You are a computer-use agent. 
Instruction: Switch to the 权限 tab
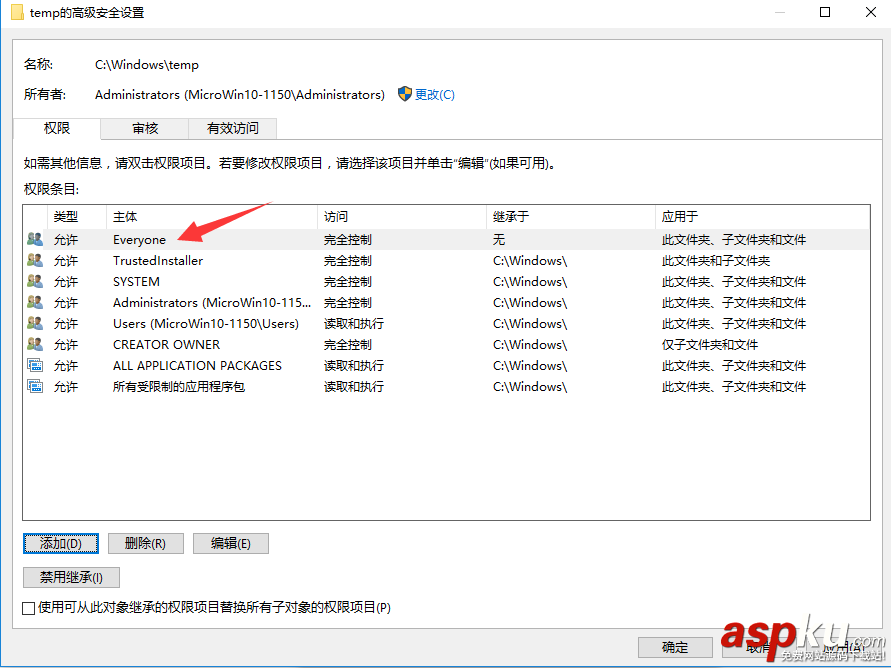[57, 128]
